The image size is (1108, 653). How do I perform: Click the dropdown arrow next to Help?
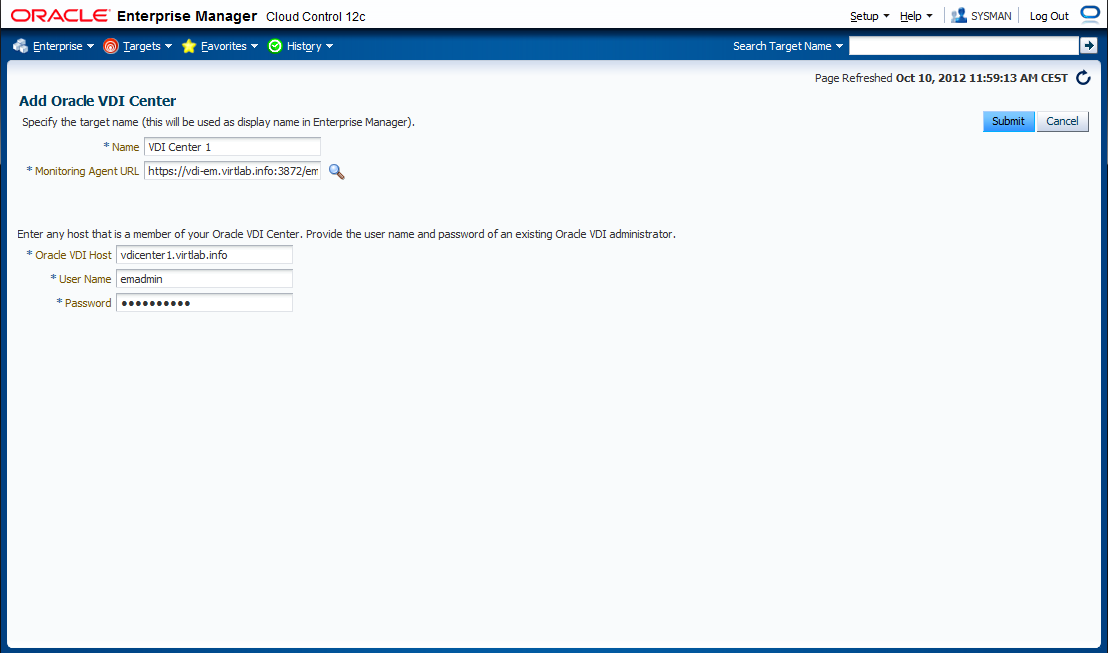coord(929,16)
